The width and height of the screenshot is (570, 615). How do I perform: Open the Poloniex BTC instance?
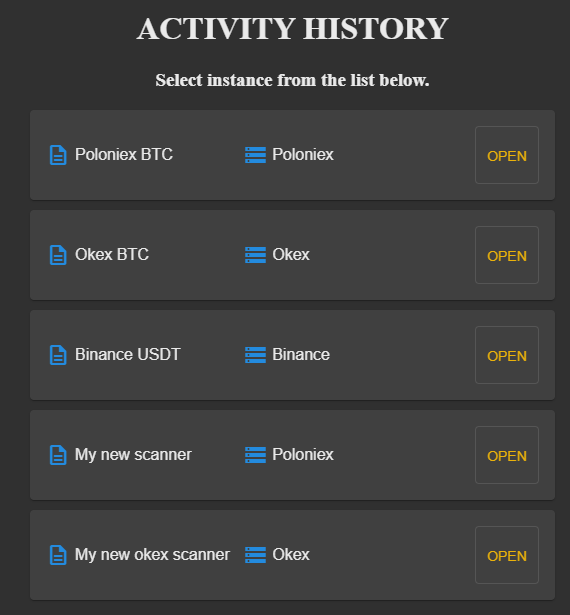point(507,155)
